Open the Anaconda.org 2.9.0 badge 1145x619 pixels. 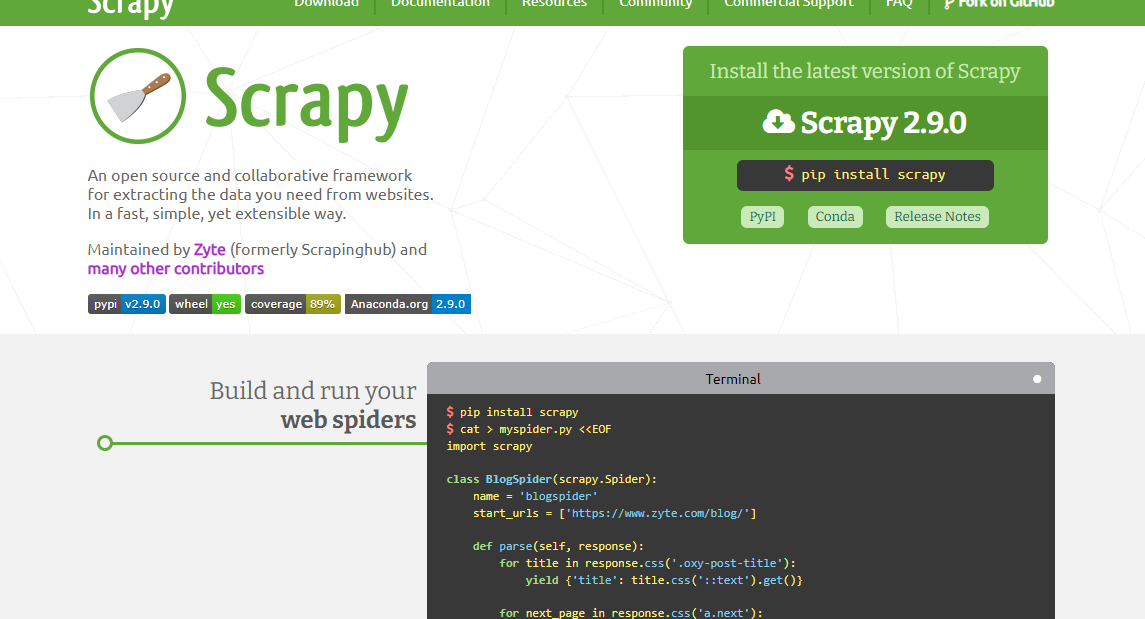click(x=407, y=304)
